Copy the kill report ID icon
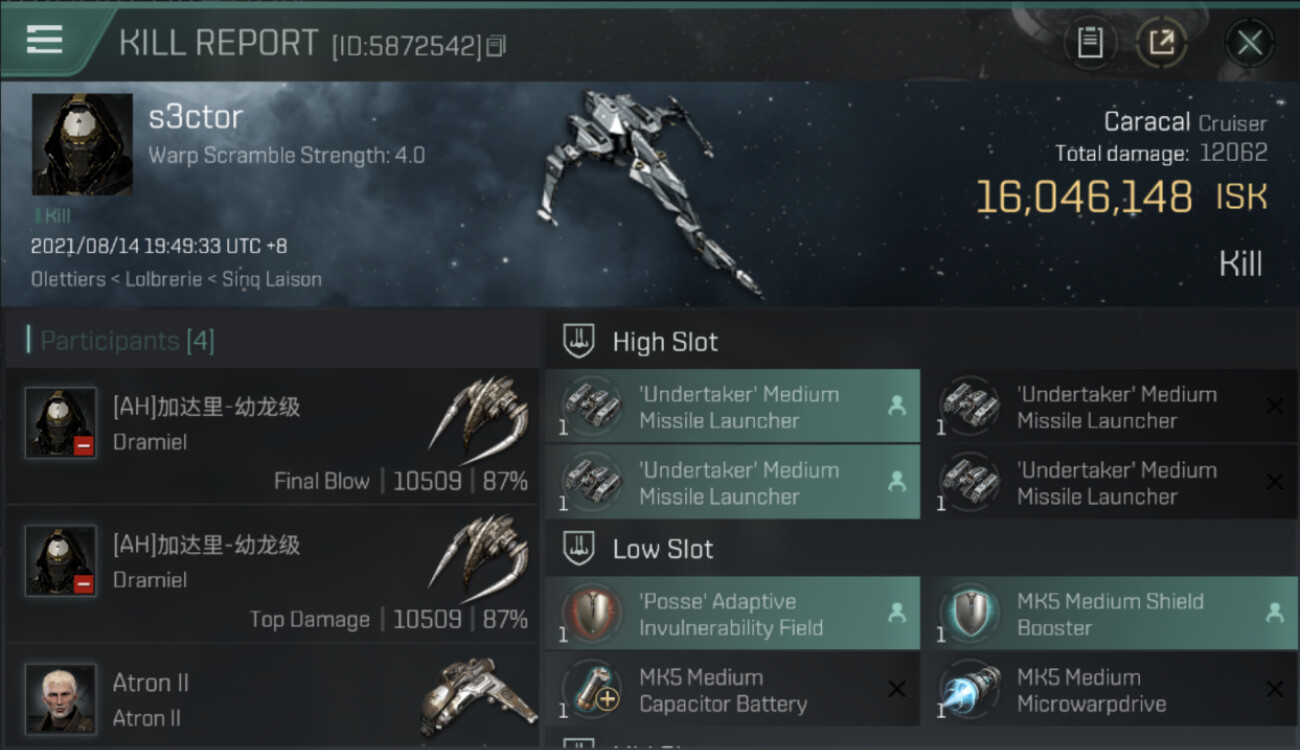1300x750 pixels. pyautogui.click(x=497, y=45)
